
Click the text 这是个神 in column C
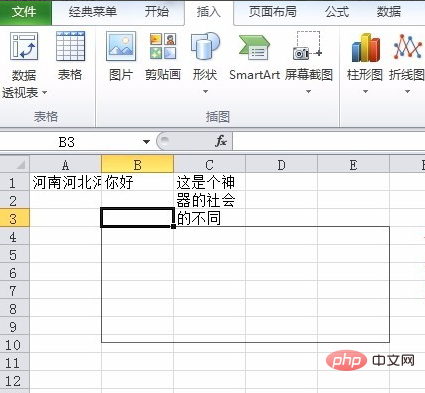[206, 182]
